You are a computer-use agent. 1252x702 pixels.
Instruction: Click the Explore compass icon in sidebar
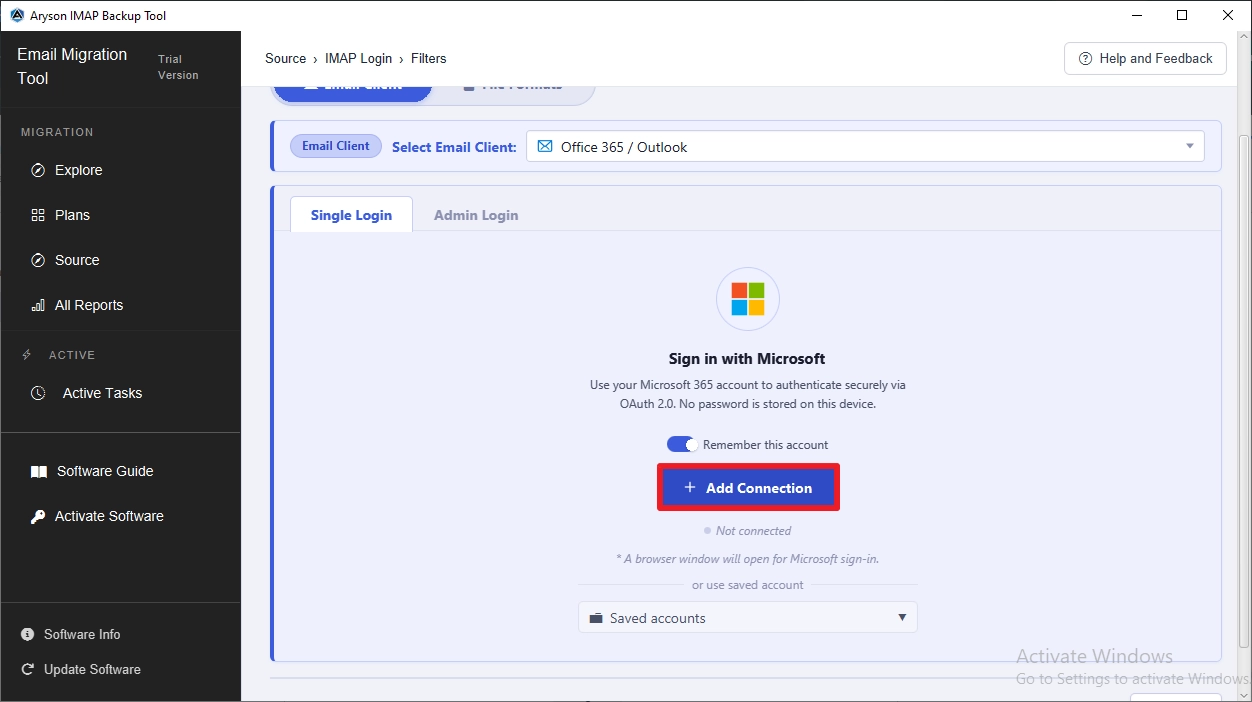(38, 170)
